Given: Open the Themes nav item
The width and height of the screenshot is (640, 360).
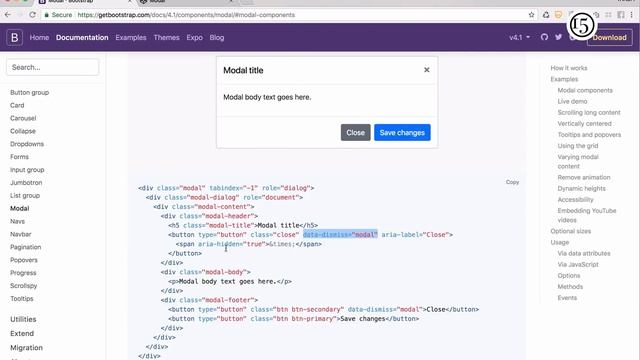Looking at the screenshot, I should point(167,38).
